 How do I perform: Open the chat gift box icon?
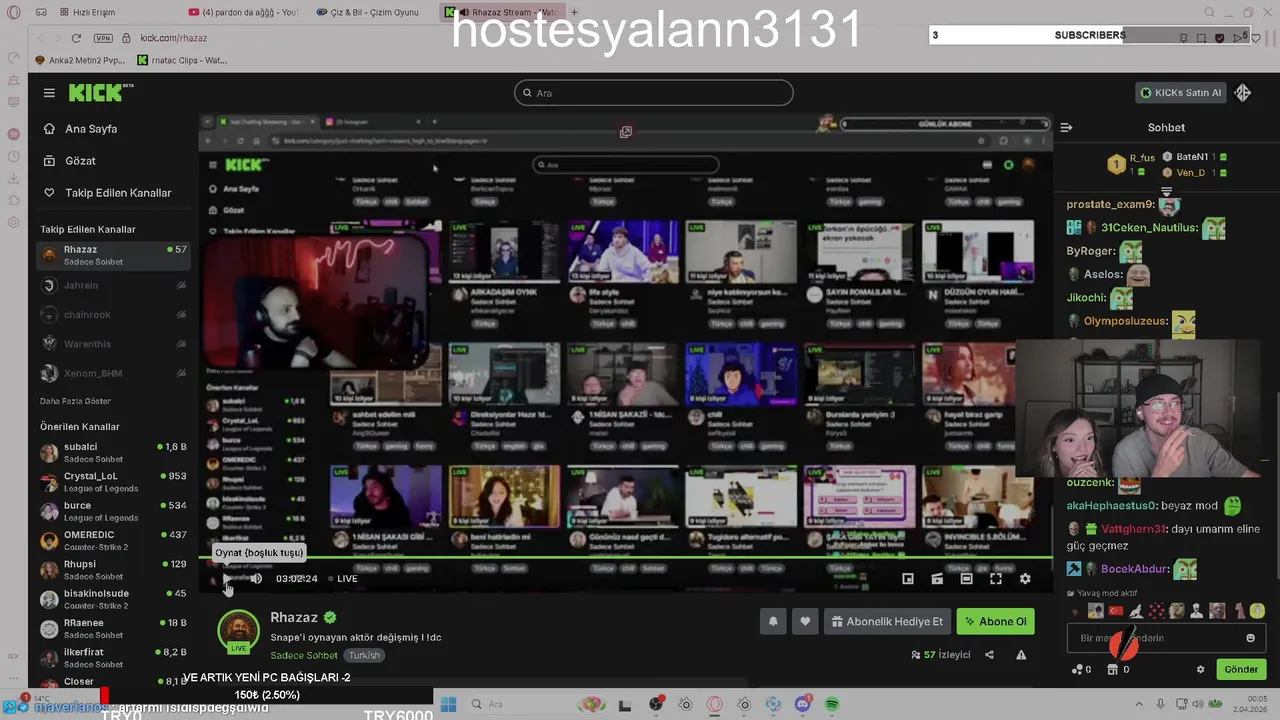[x=1112, y=670]
